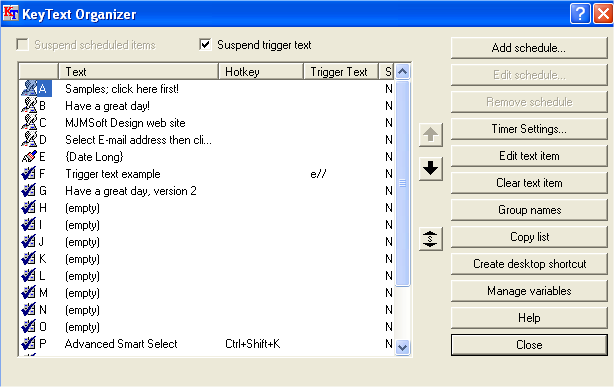Open Group names
The height and width of the screenshot is (387, 614).
tap(529, 210)
